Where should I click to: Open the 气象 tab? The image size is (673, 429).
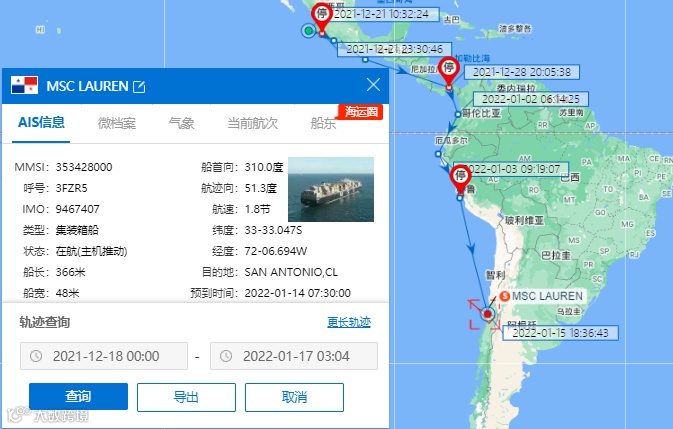coord(182,123)
